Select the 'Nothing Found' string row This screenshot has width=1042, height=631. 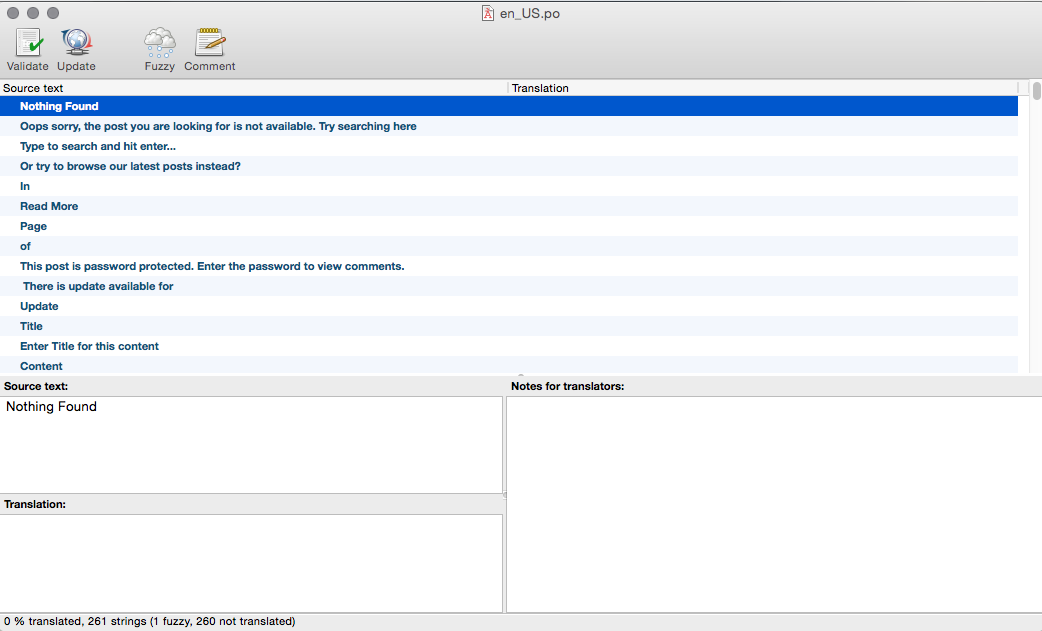tap(59, 106)
